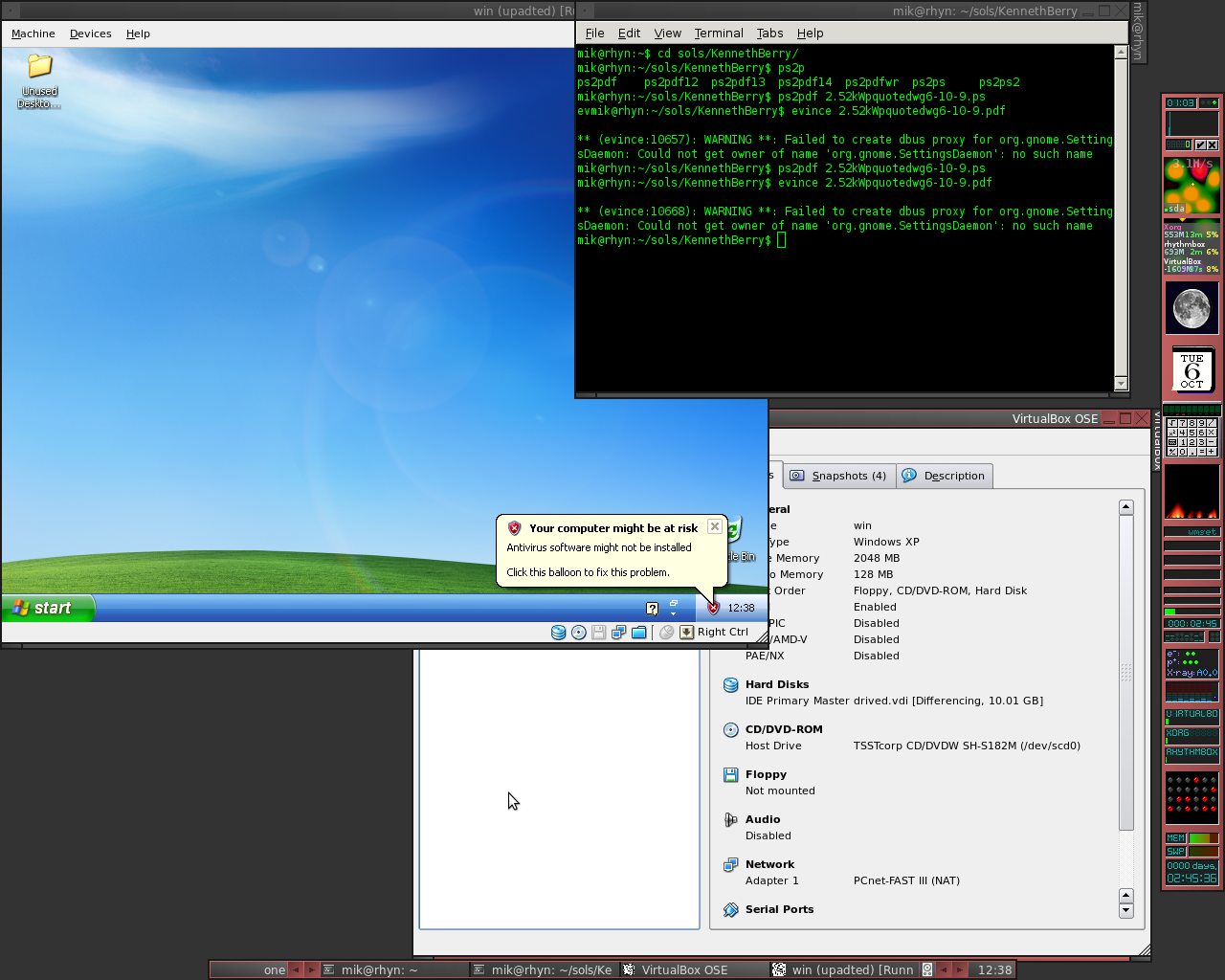Open the Floppy settings heading link
Image resolution: width=1225 pixels, height=980 pixels.
tap(766, 774)
